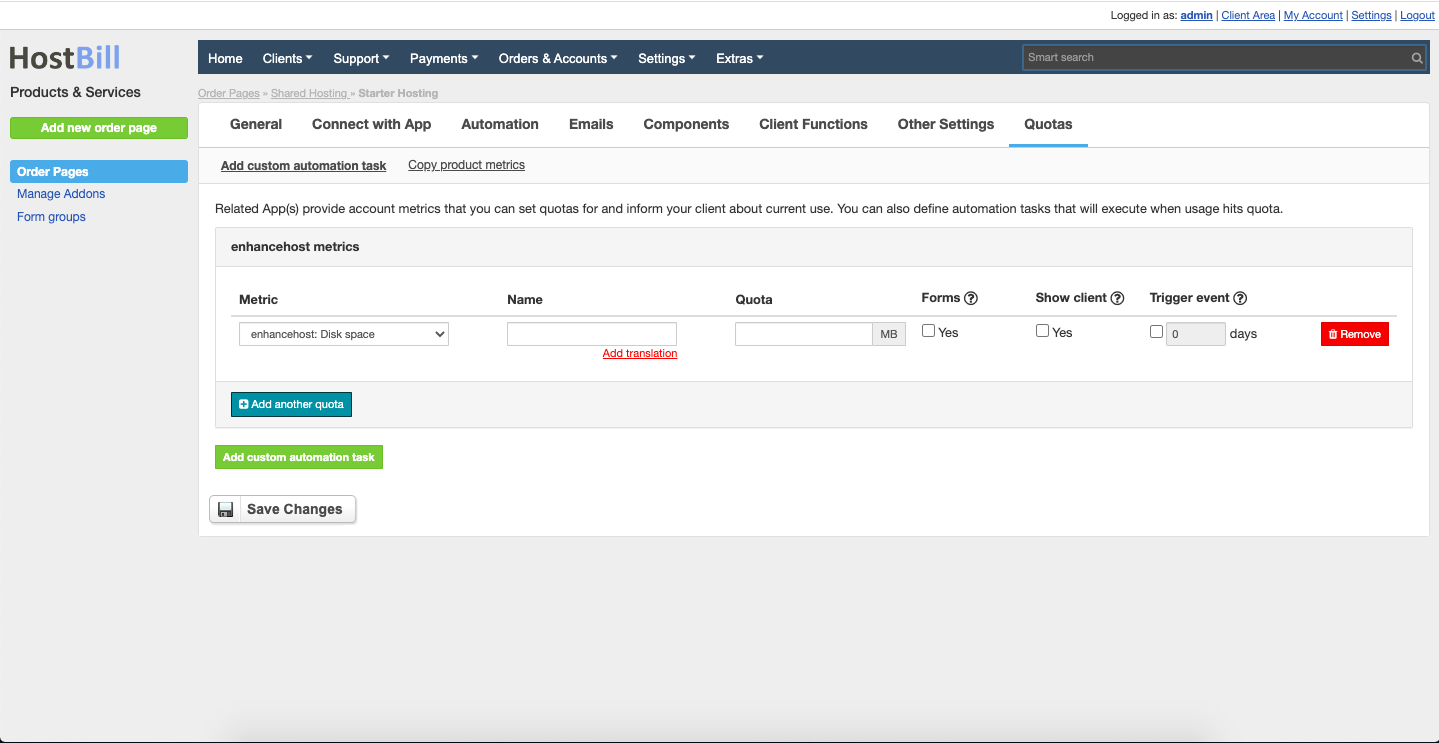This screenshot has height=743, width=1439.
Task: Open the Trigger event help icon
Action: click(1239, 297)
